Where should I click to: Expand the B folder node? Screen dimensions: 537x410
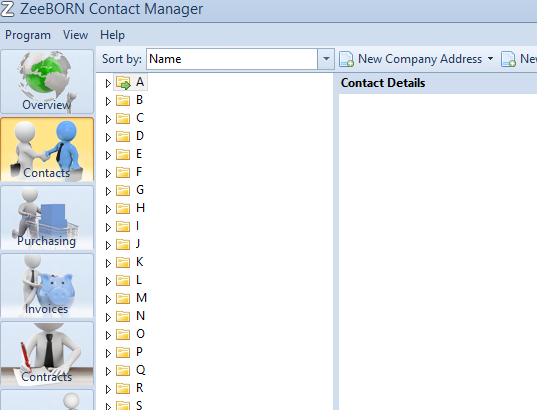[108, 101]
